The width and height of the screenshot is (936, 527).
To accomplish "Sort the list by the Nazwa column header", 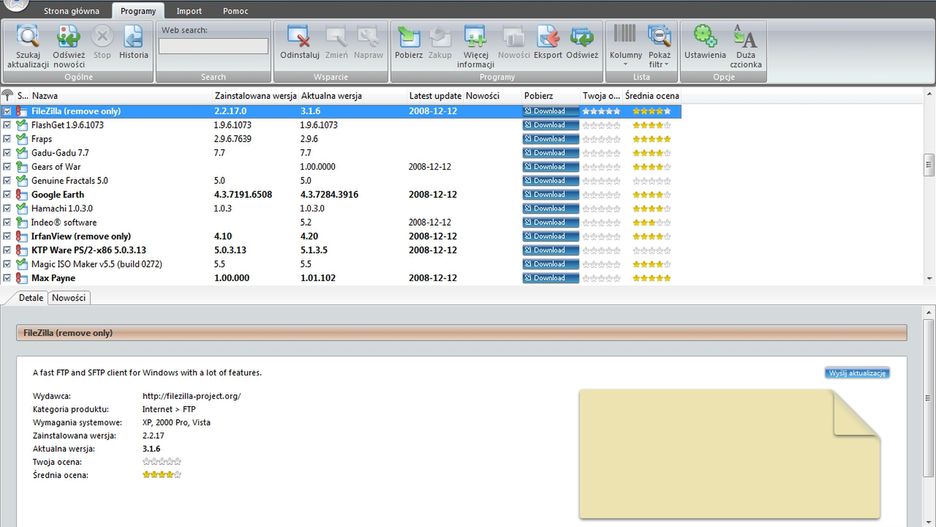I will pyautogui.click(x=45, y=96).
